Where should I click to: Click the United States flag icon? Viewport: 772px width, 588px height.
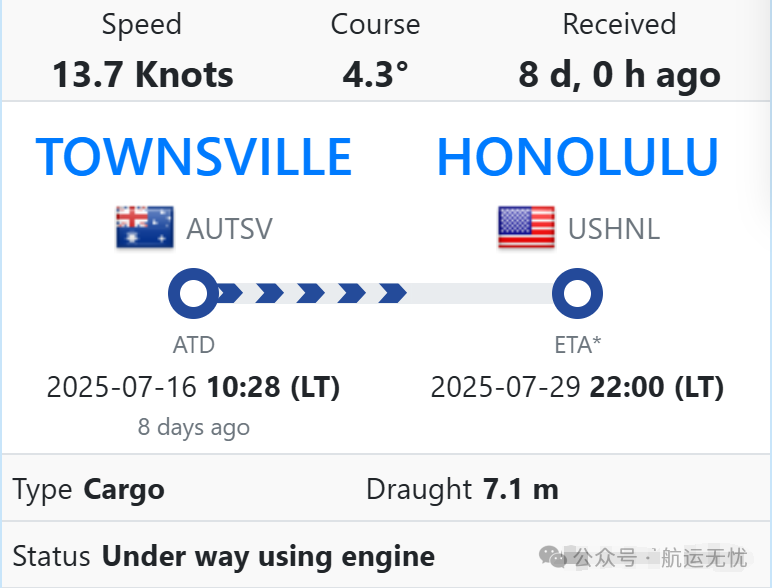(526, 227)
